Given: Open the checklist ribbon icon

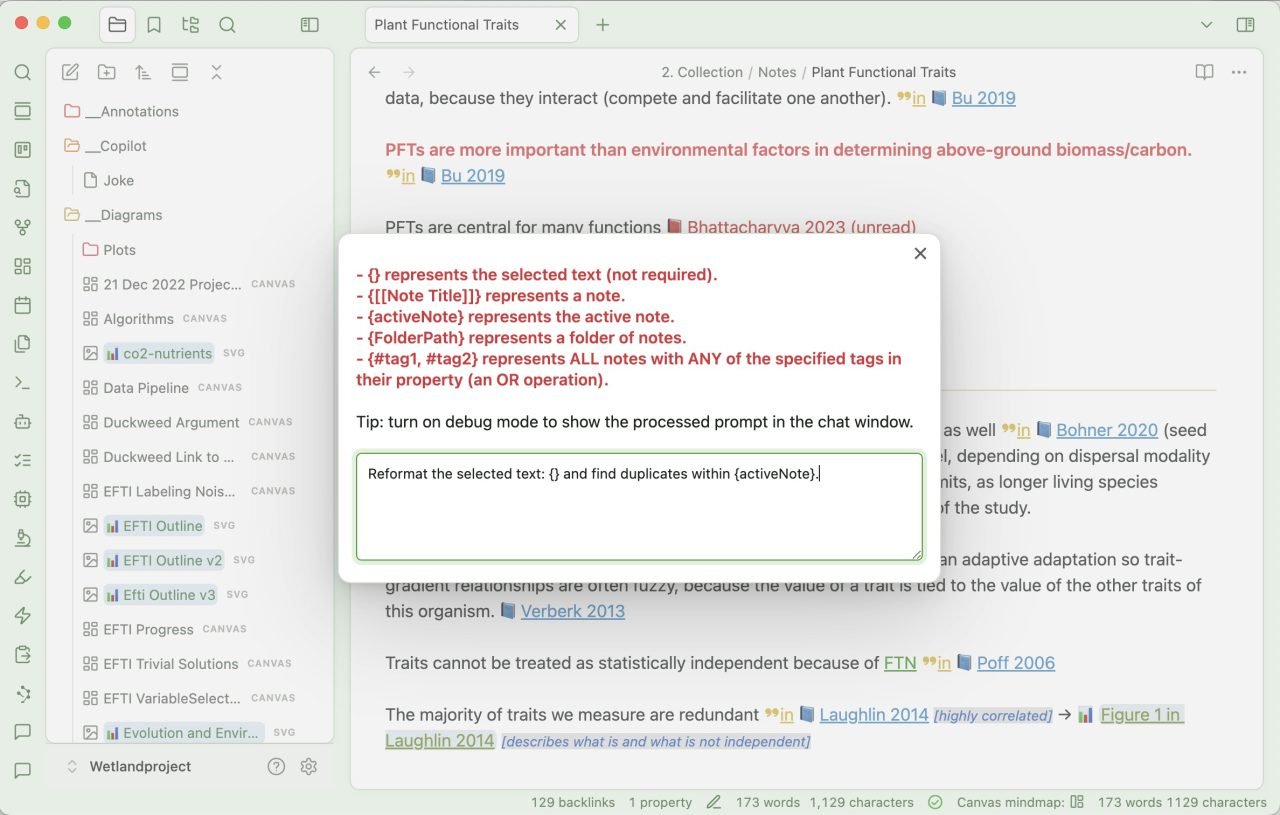Looking at the screenshot, I should (23, 461).
